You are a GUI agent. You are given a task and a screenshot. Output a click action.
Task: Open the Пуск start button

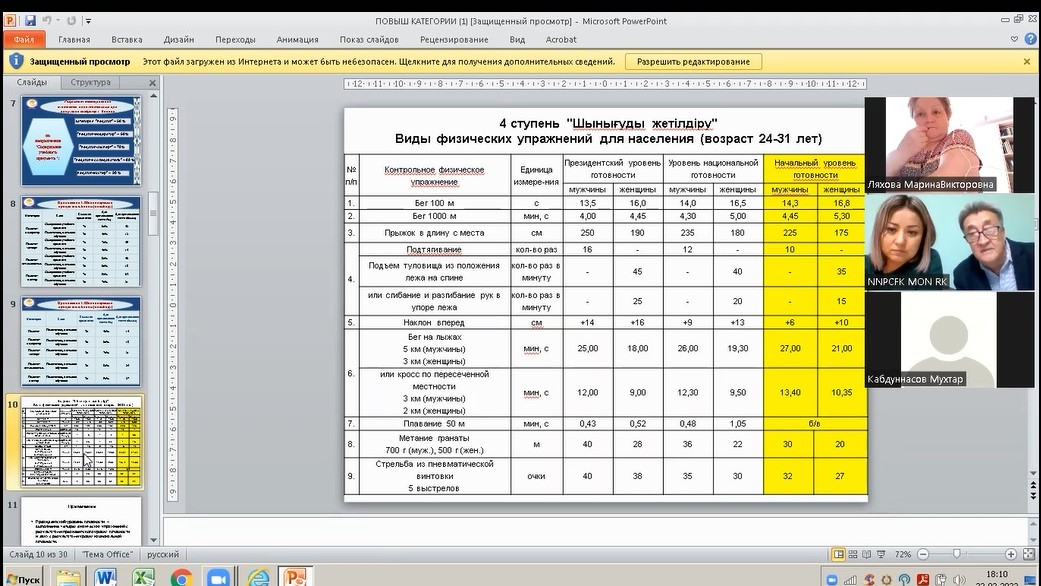click(24, 579)
